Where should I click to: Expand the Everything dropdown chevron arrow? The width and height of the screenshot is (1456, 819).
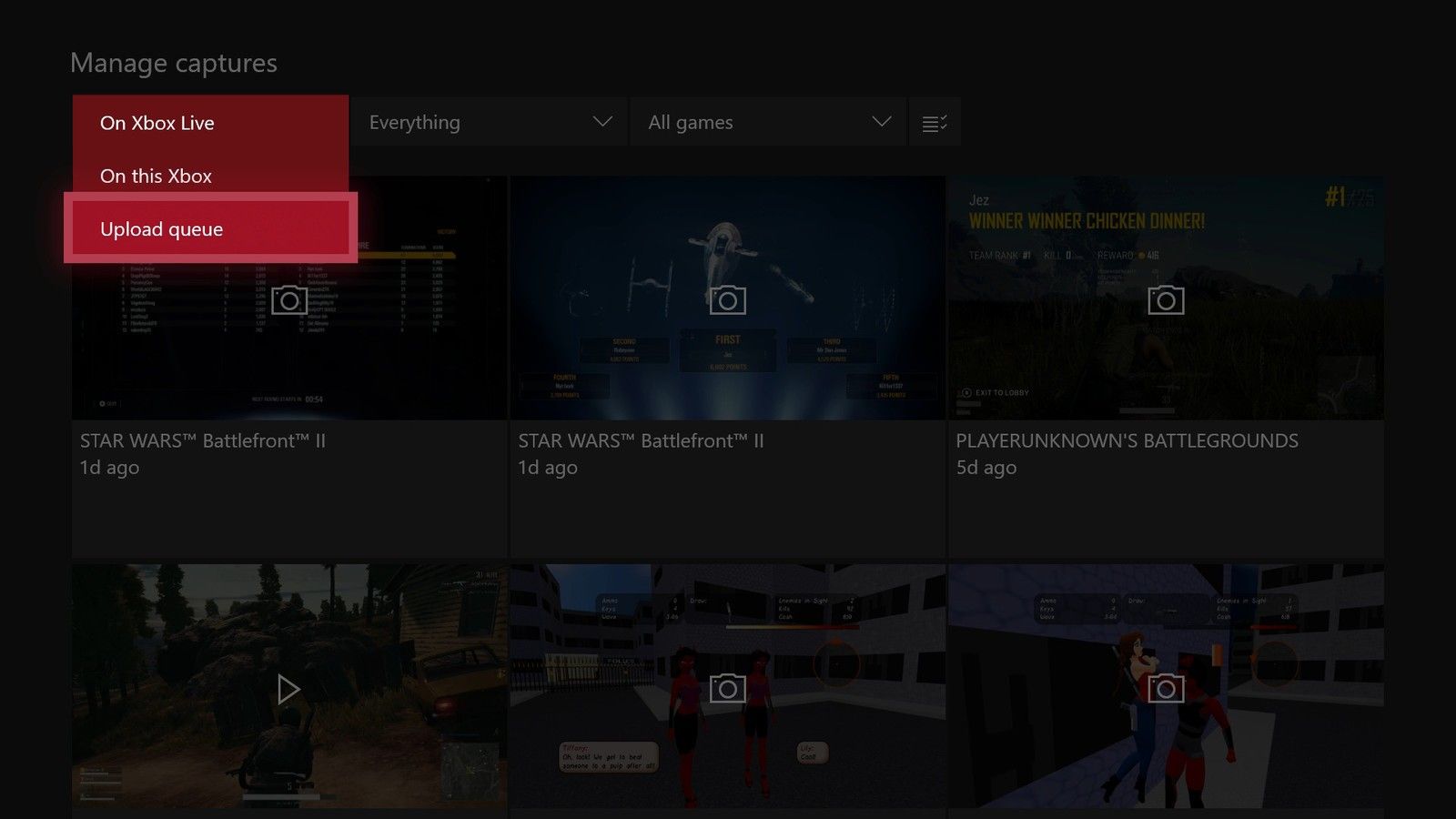pyautogui.click(x=602, y=121)
